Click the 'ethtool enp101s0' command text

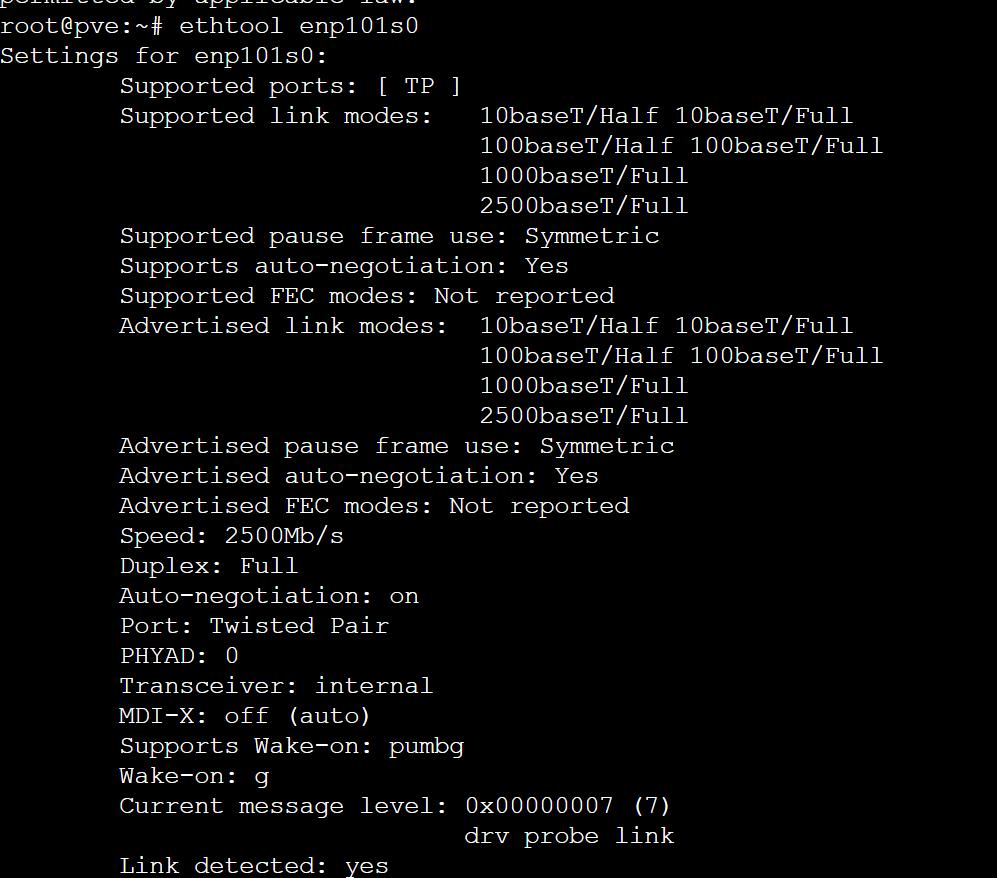point(298,26)
